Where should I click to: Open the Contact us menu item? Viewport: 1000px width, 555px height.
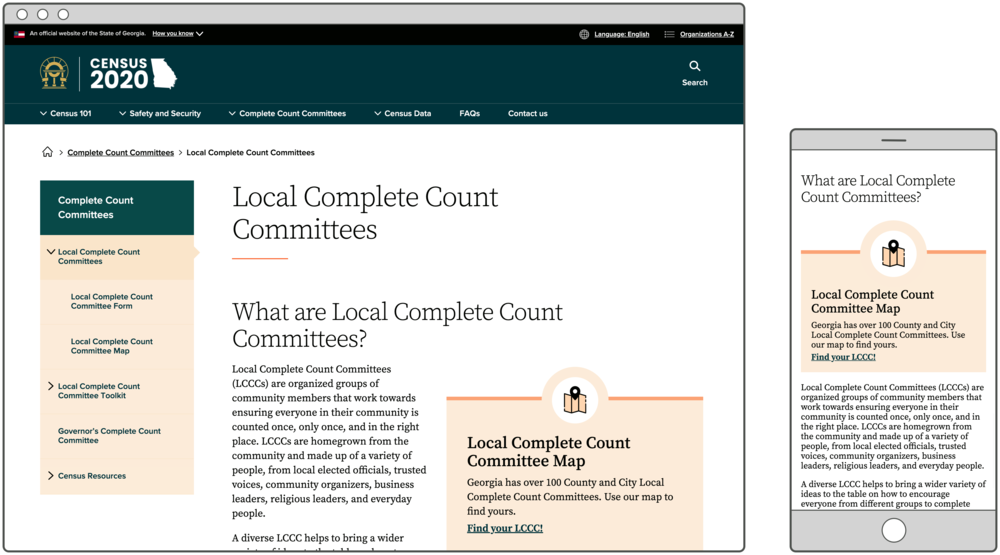tap(527, 114)
